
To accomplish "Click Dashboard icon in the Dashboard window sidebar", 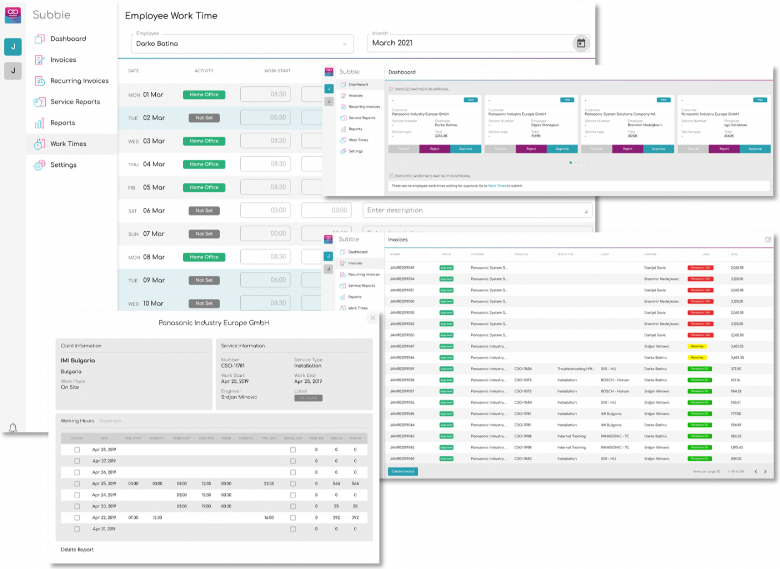I will (343, 85).
